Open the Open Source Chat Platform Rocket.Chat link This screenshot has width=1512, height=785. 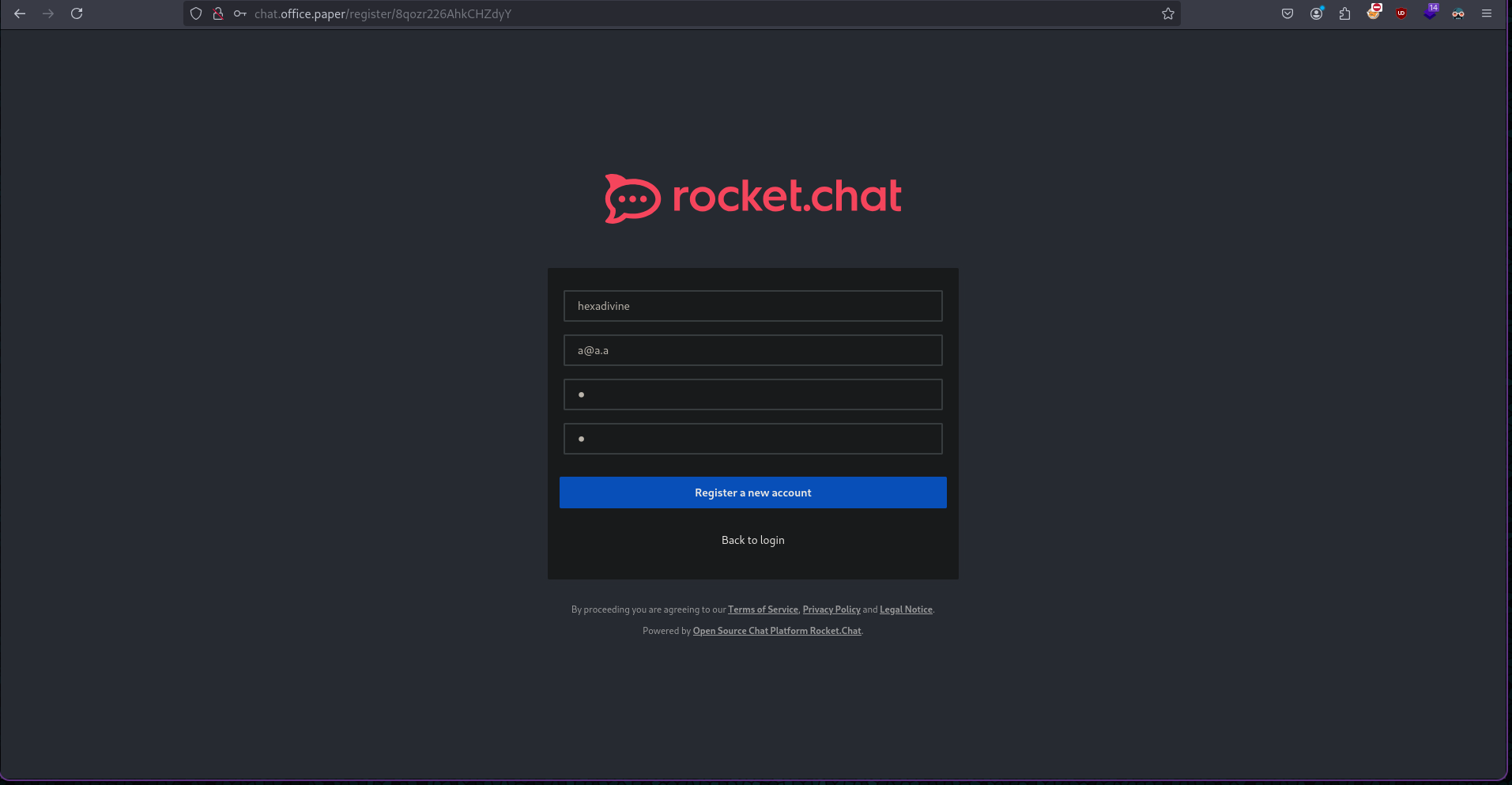click(x=777, y=631)
